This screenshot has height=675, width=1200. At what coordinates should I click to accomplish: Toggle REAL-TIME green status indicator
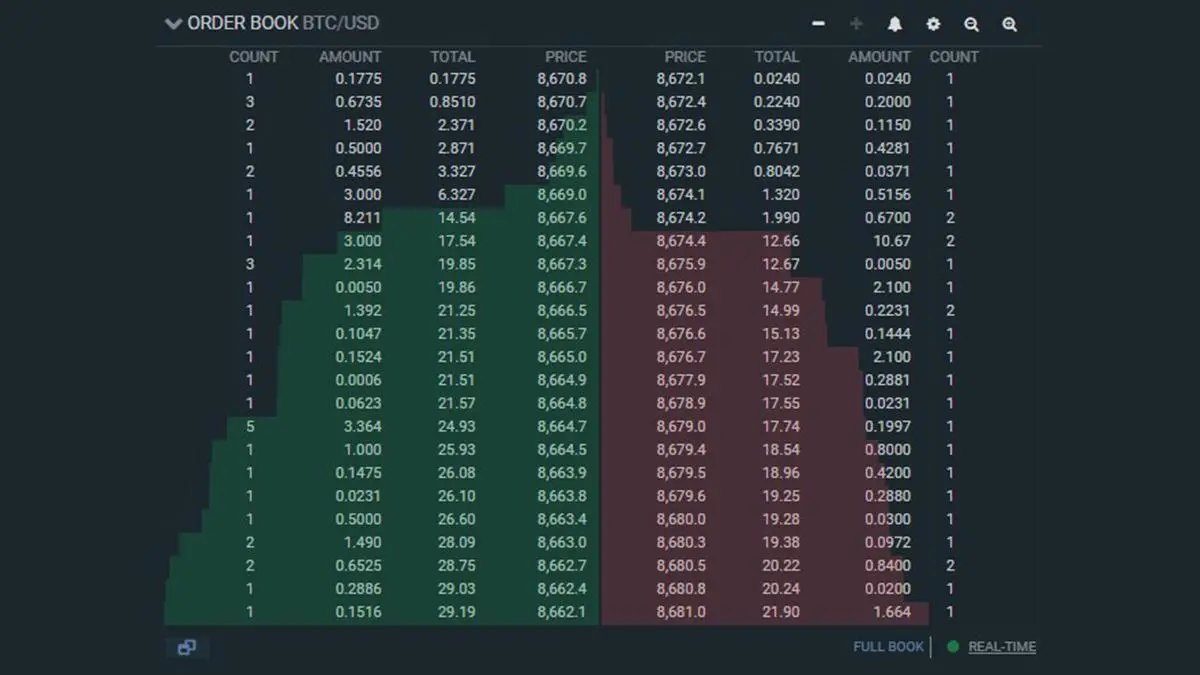[x=953, y=647]
